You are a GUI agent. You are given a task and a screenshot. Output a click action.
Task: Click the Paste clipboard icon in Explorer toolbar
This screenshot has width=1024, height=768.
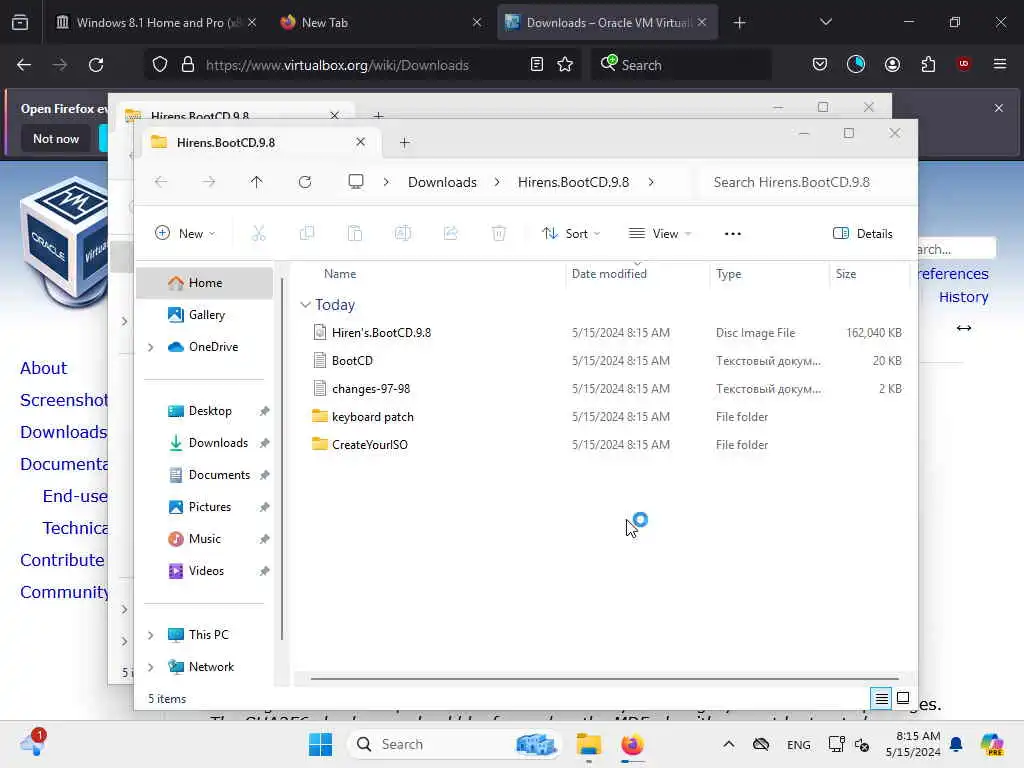coord(355,233)
